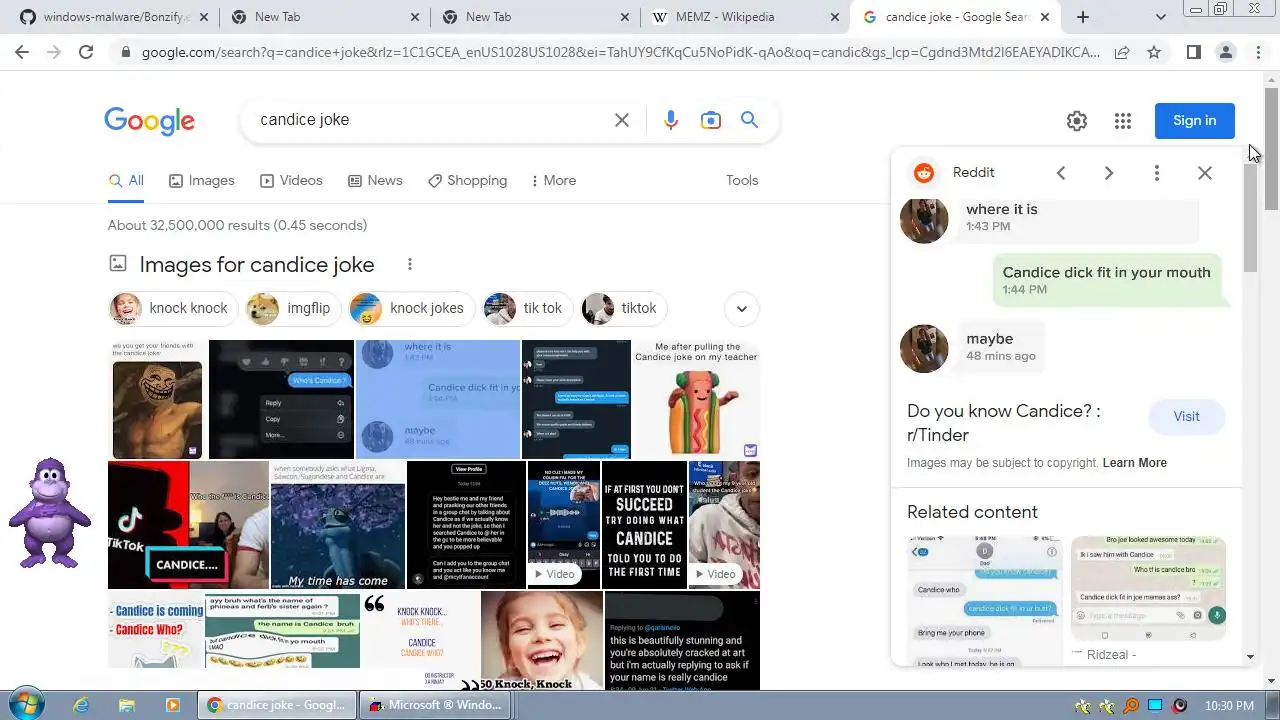The height and width of the screenshot is (720, 1280).
Task: Bookmark this page with the star icon
Action: (1154, 52)
